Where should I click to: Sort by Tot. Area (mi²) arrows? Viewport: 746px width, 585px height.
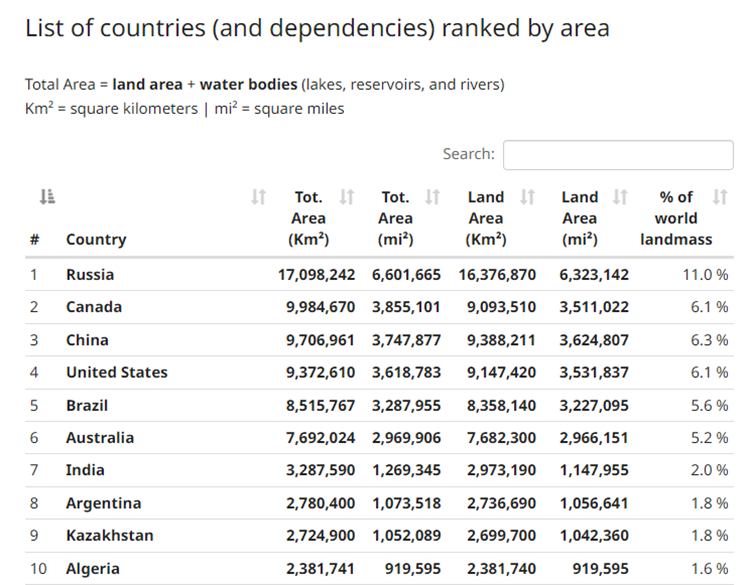pyautogui.click(x=432, y=196)
